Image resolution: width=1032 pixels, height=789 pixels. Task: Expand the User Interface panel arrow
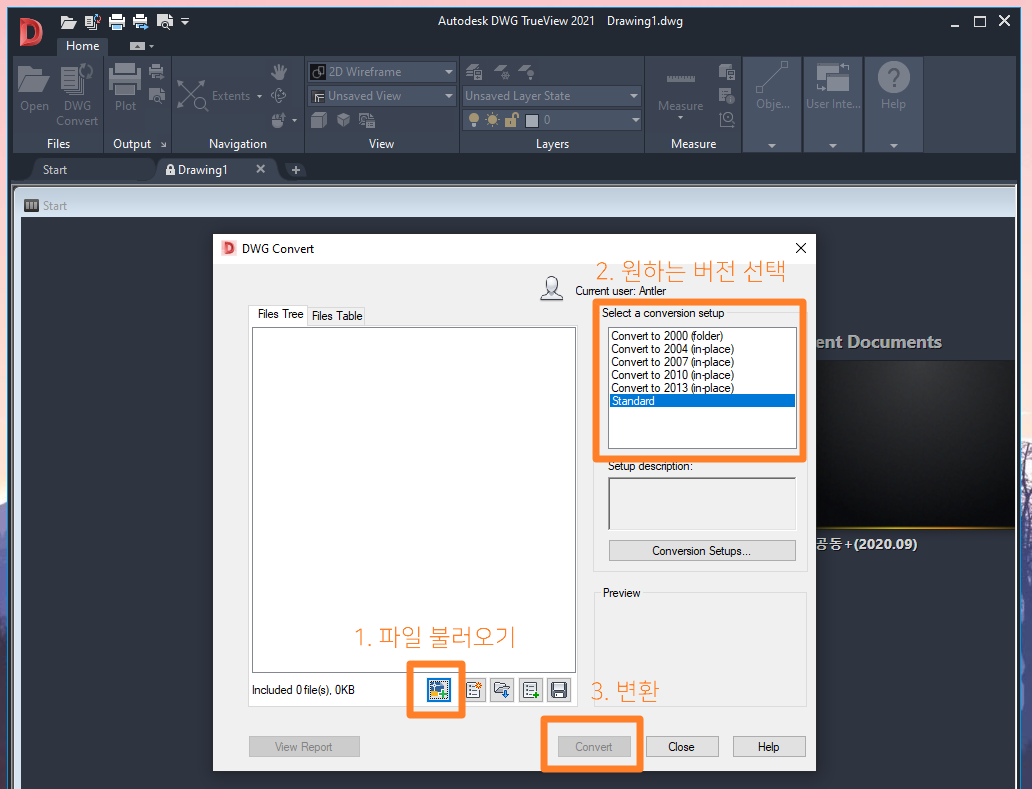(x=833, y=145)
